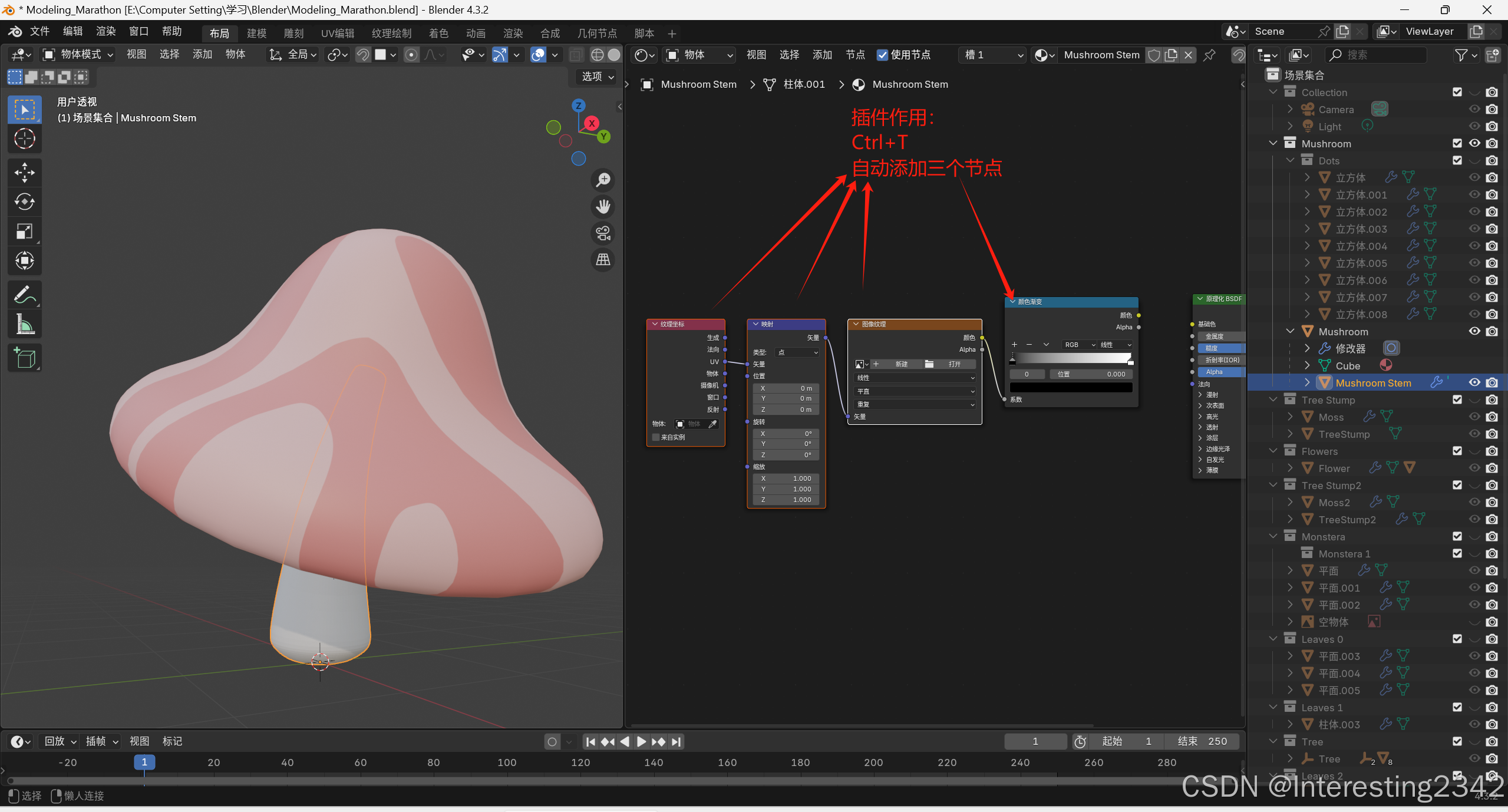Open the 槽 1 material slot dropdown
The width and height of the screenshot is (1508, 812).
coord(994,55)
